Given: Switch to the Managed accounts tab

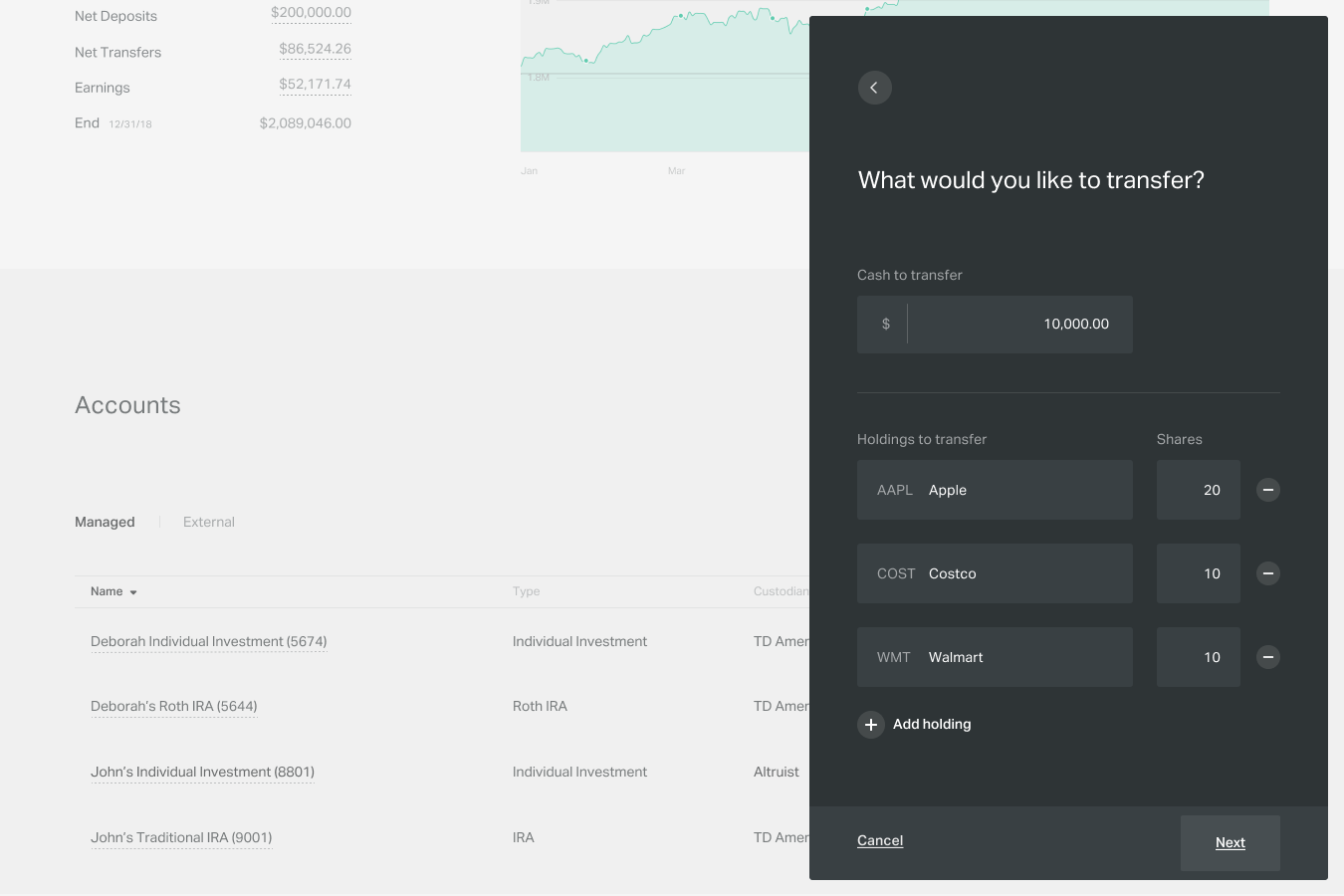Looking at the screenshot, I should tap(105, 522).
